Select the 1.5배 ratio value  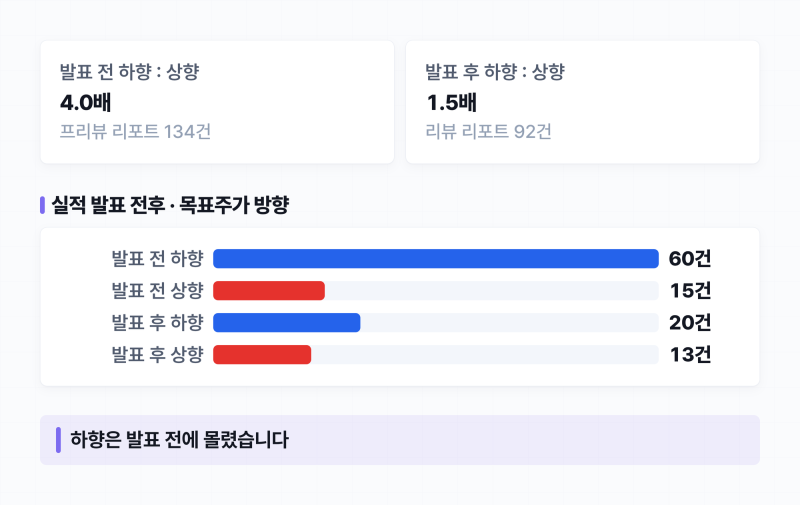(452, 103)
